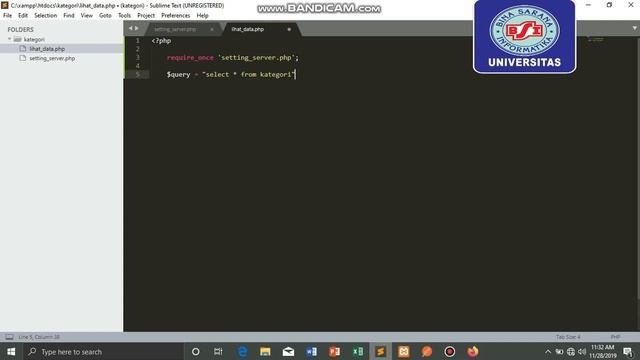The image size is (640, 360).
Task: Click the volume speaker tray icon
Action: pos(582,351)
